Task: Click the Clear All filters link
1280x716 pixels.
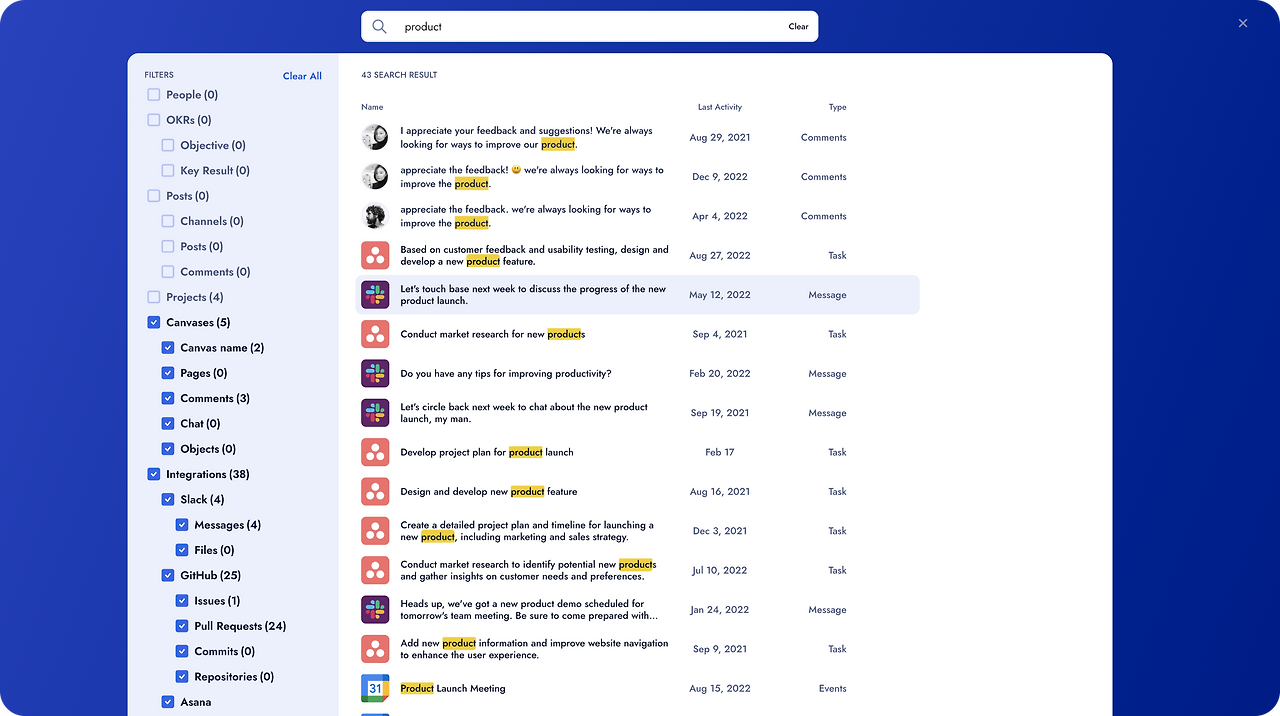Action: click(x=302, y=76)
